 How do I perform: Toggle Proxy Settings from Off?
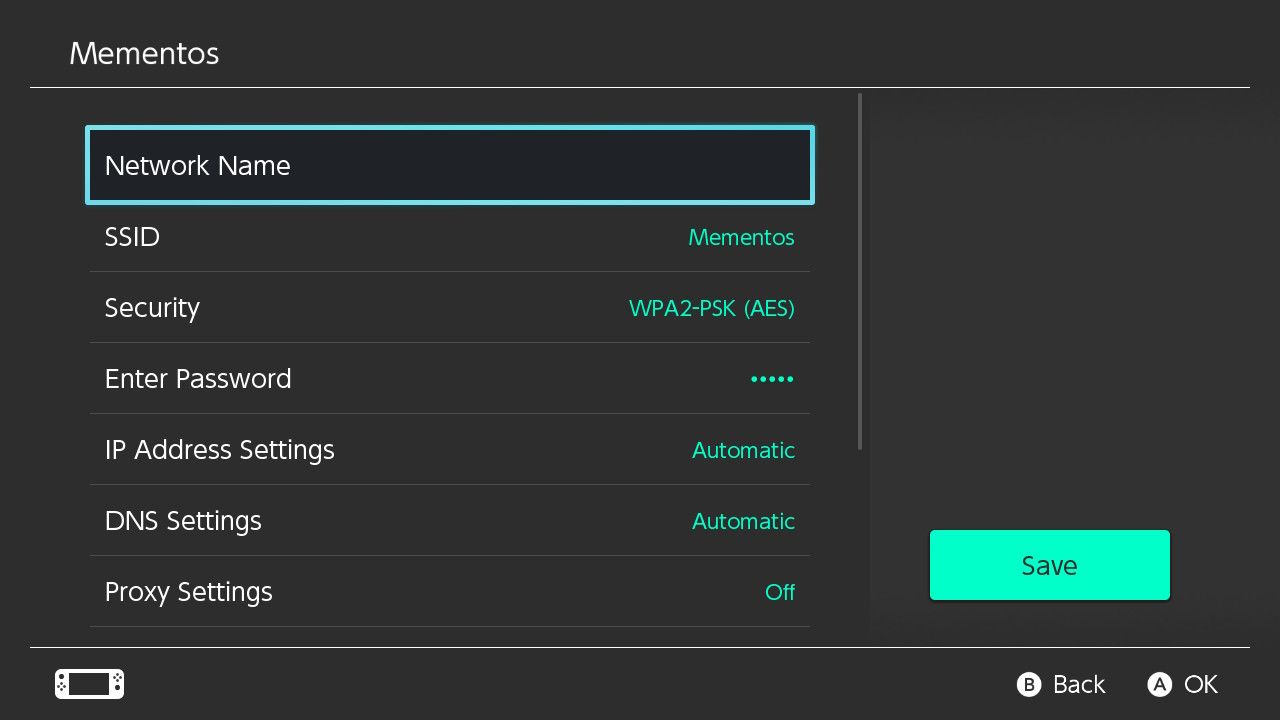(x=781, y=592)
